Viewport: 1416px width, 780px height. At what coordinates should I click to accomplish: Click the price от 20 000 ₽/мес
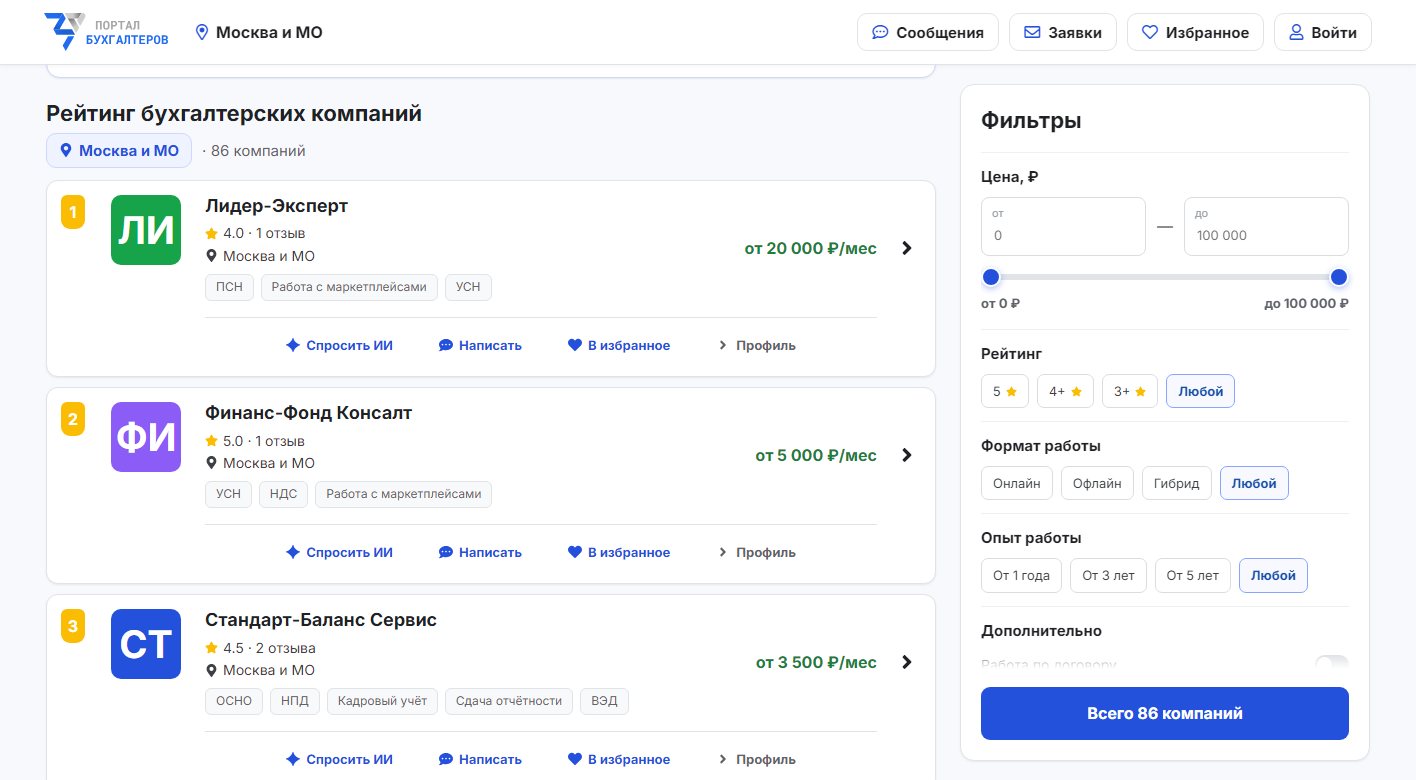(x=811, y=248)
